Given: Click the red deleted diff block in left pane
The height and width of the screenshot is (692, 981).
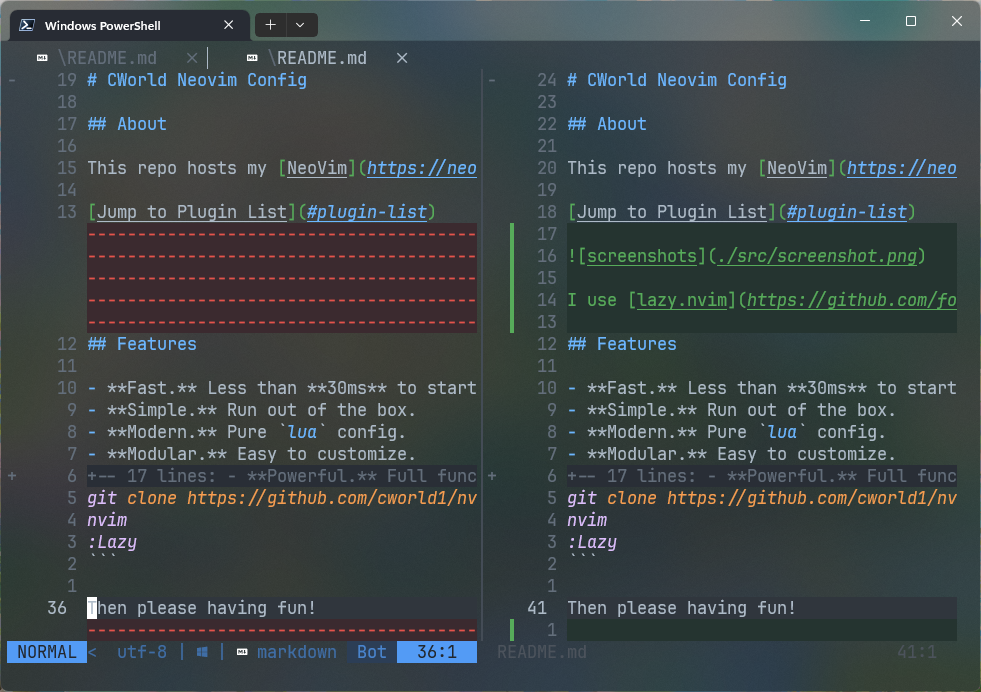Looking at the screenshot, I should [282, 278].
